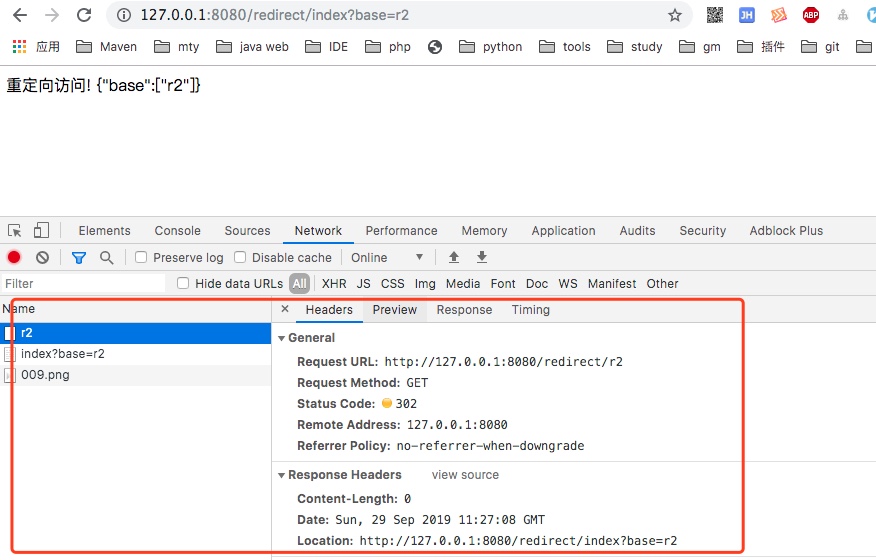Collapse the General section
Screen dimensions: 876x560
[x=282, y=338]
